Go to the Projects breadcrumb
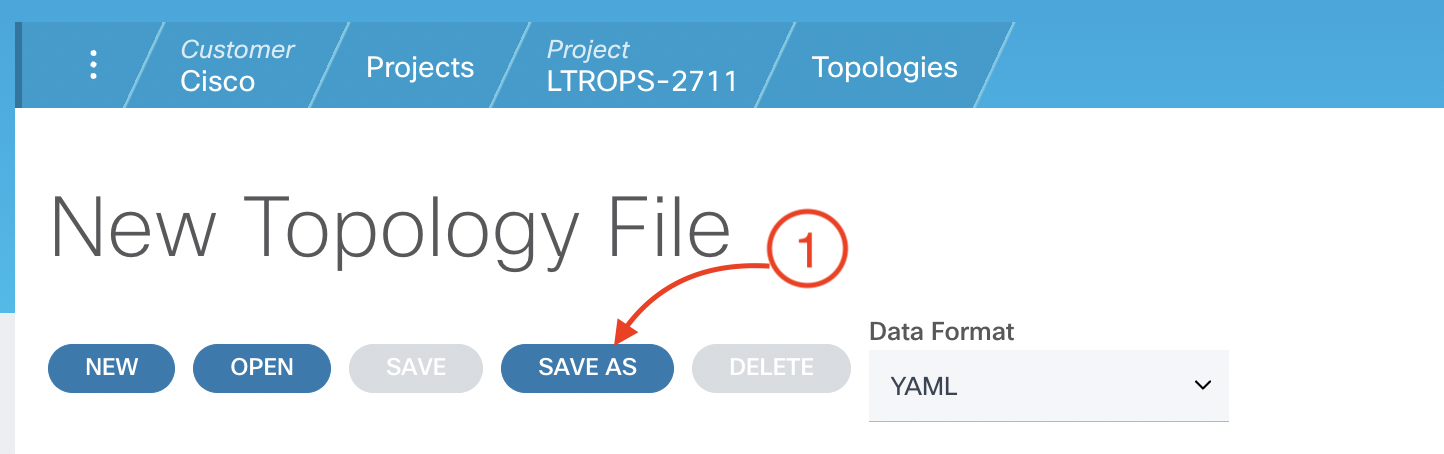This screenshot has width=1444, height=454. point(420,67)
